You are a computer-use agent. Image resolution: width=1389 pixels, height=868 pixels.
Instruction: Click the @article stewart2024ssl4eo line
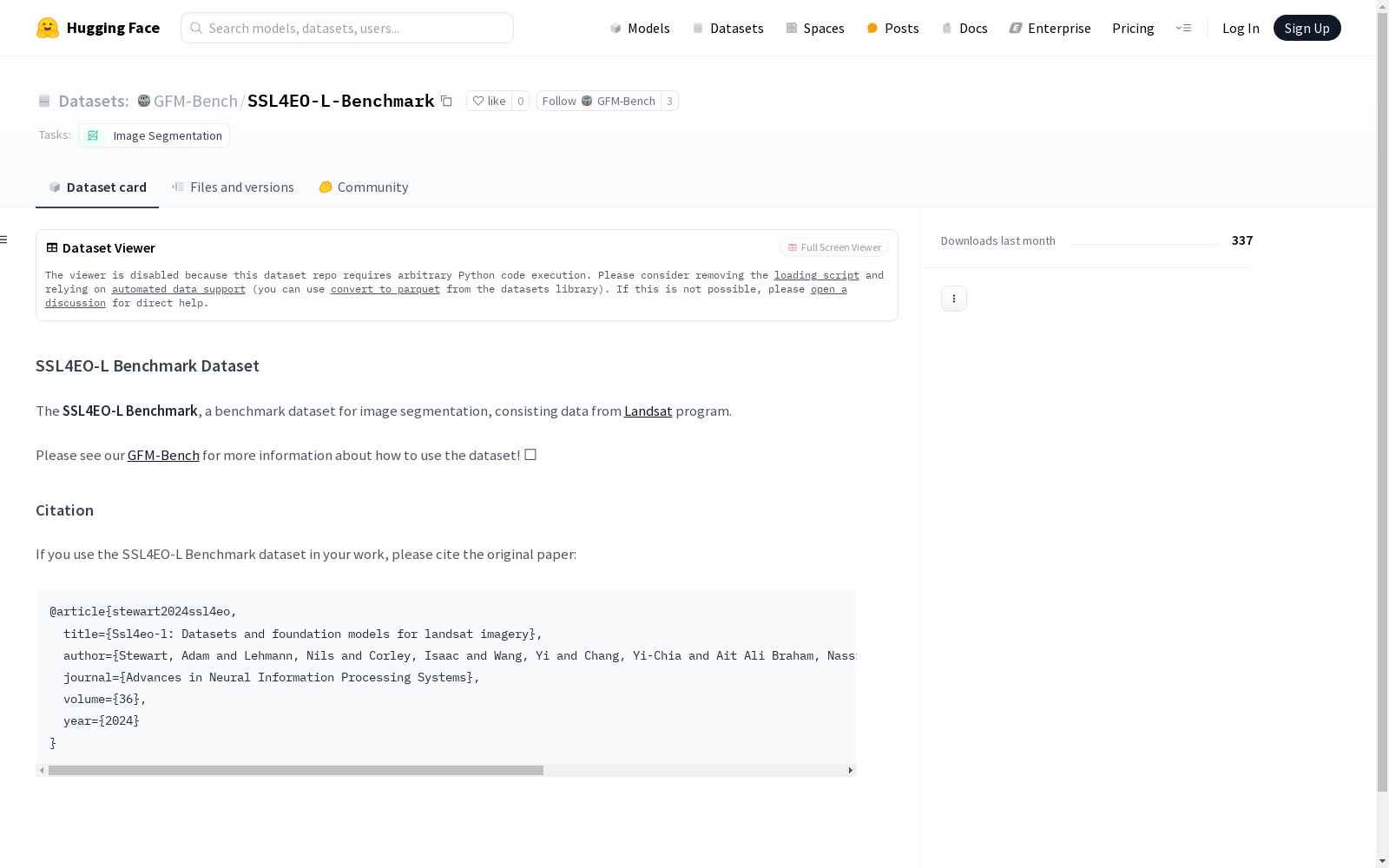[x=143, y=611]
